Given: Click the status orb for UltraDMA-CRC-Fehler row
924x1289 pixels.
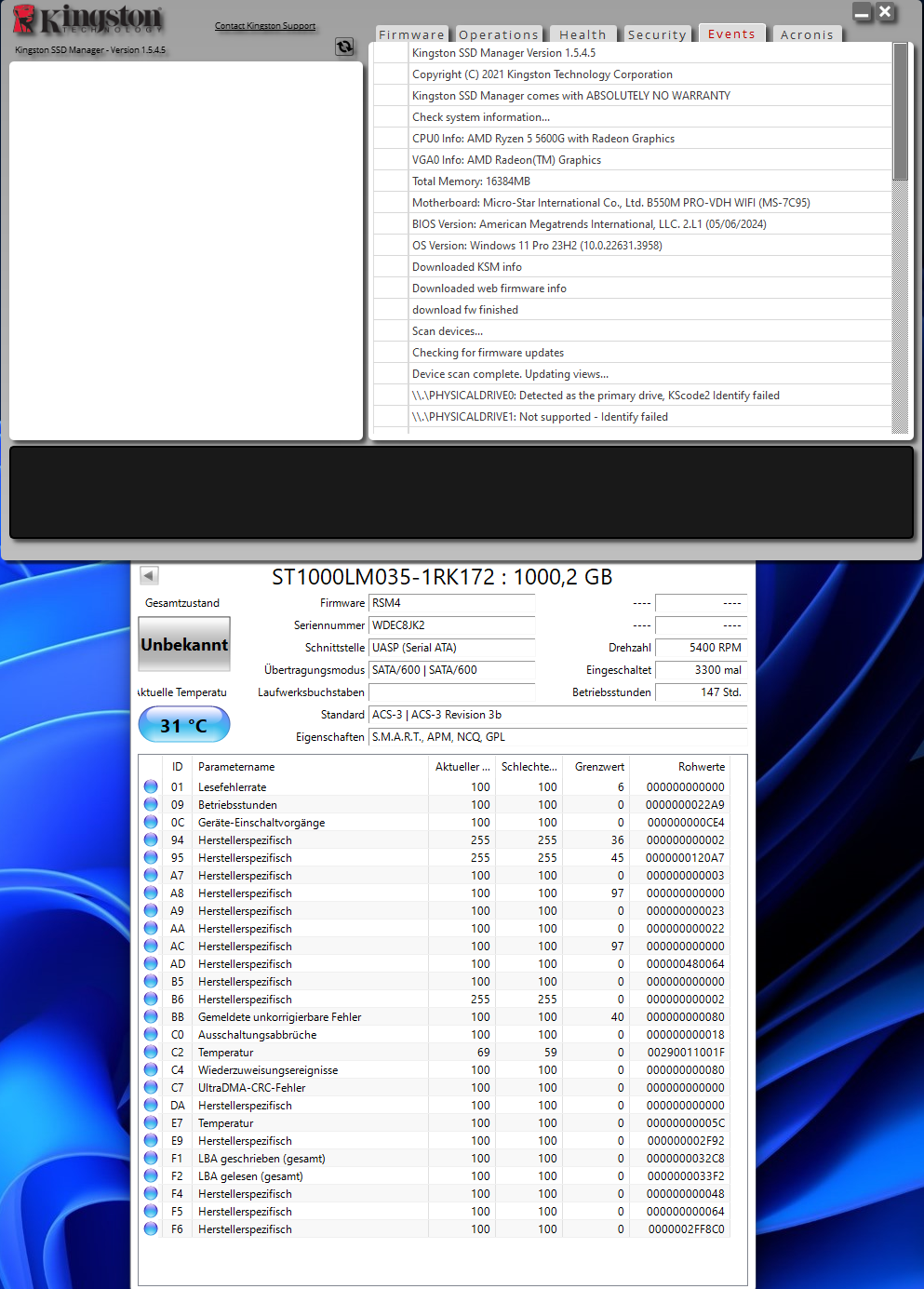Looking at the screenshot, I should point(151,1087).
